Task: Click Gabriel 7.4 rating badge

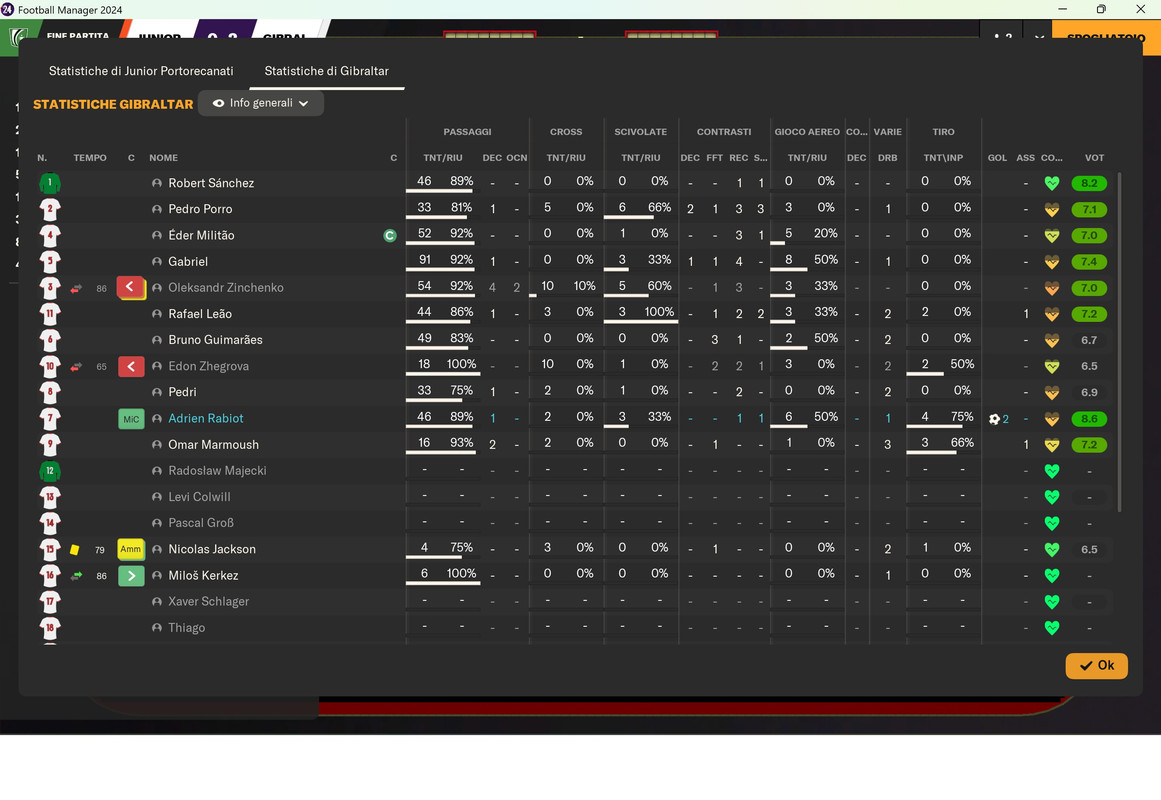Action: point(1089,261)
